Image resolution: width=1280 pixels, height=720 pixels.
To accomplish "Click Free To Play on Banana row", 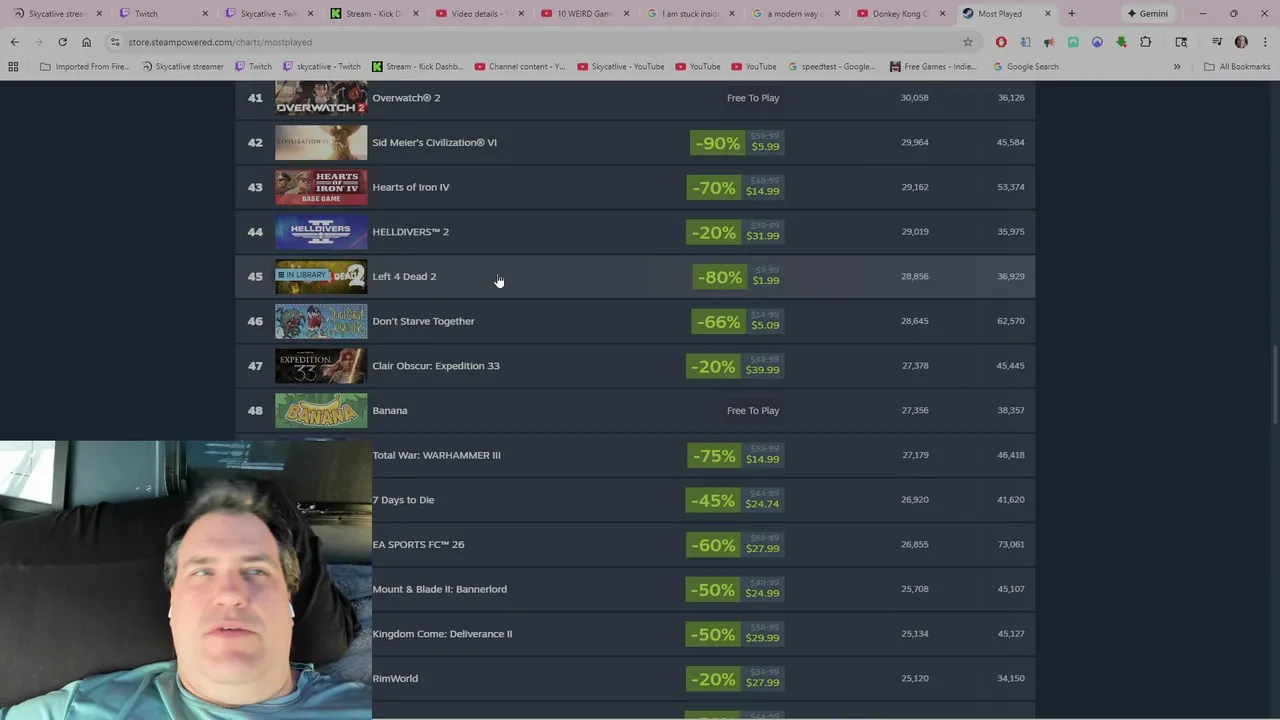I will [753, 410].
